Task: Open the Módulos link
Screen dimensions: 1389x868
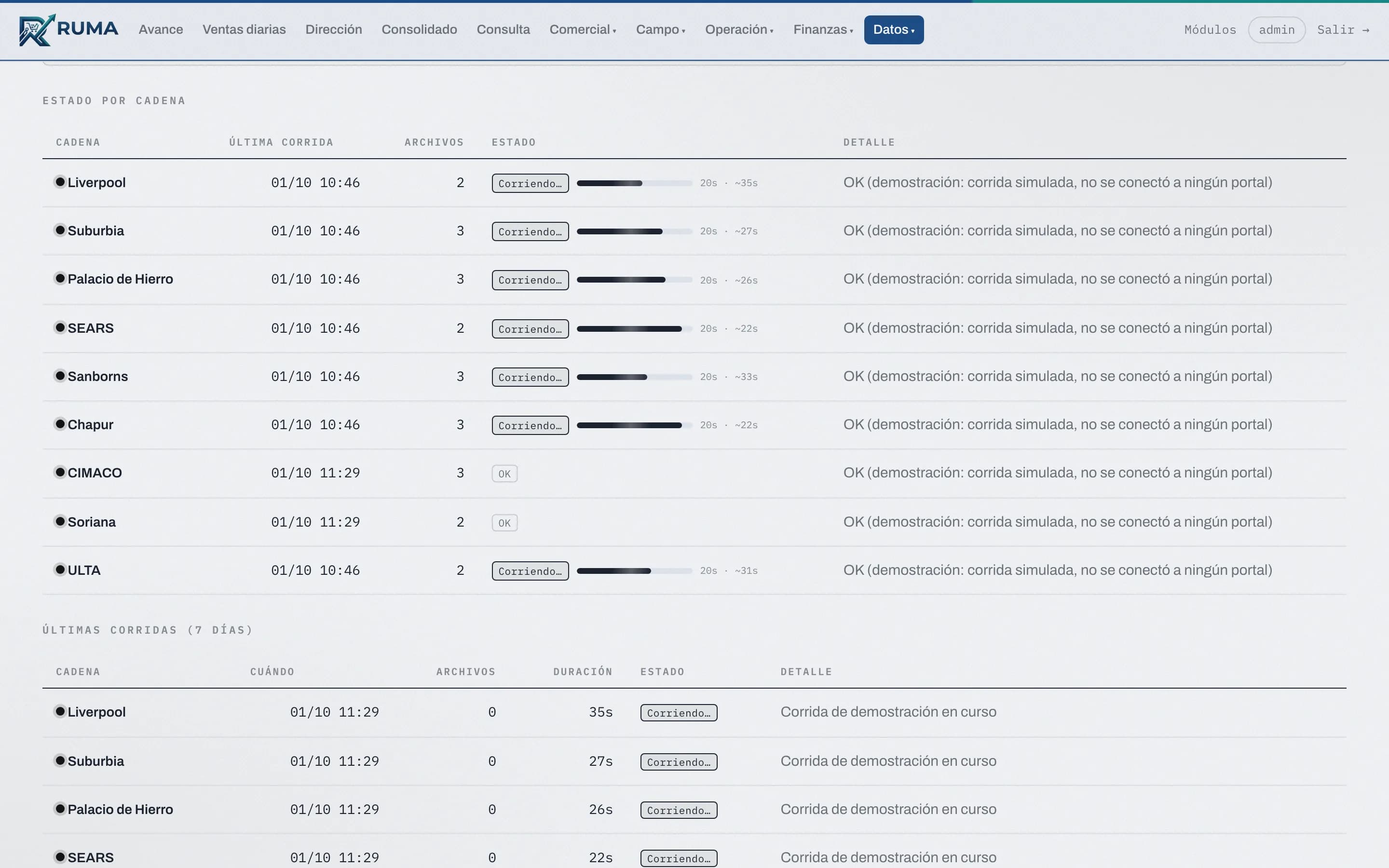Action: coord(1210,30)
